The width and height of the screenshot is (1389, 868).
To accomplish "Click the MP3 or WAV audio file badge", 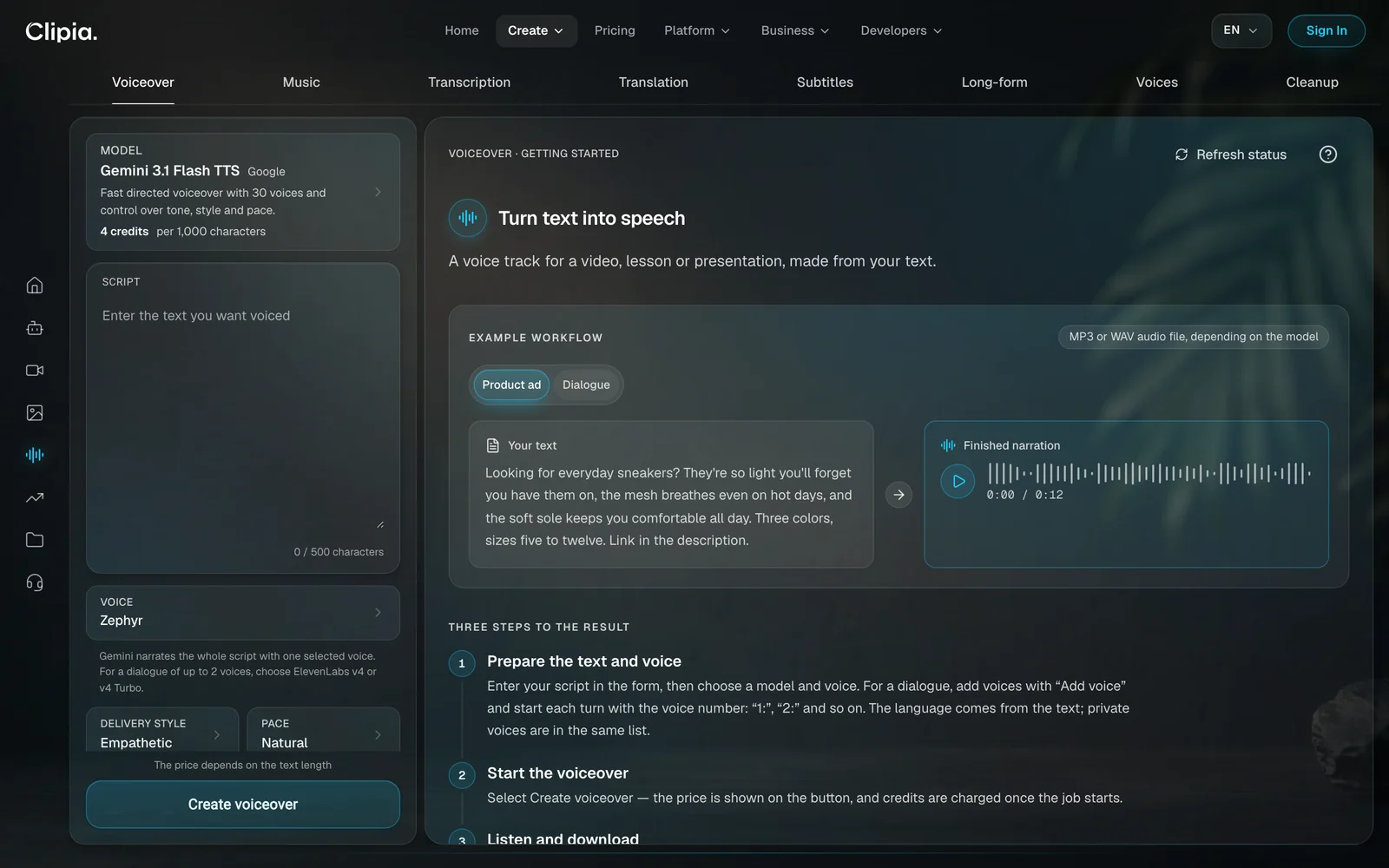I will coord(1194,337).
